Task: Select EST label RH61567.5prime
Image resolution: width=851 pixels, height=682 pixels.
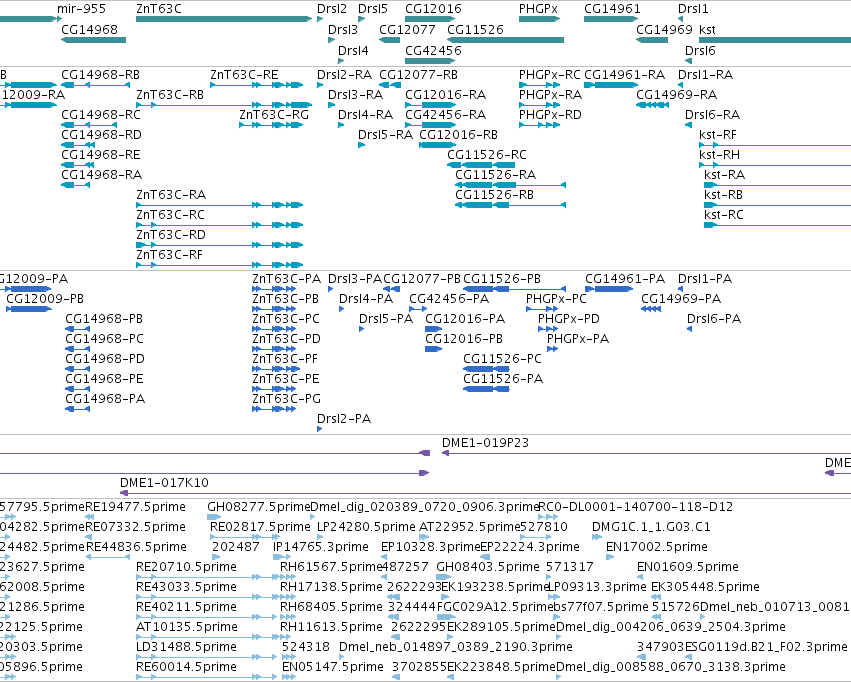Action: point(331,566)
